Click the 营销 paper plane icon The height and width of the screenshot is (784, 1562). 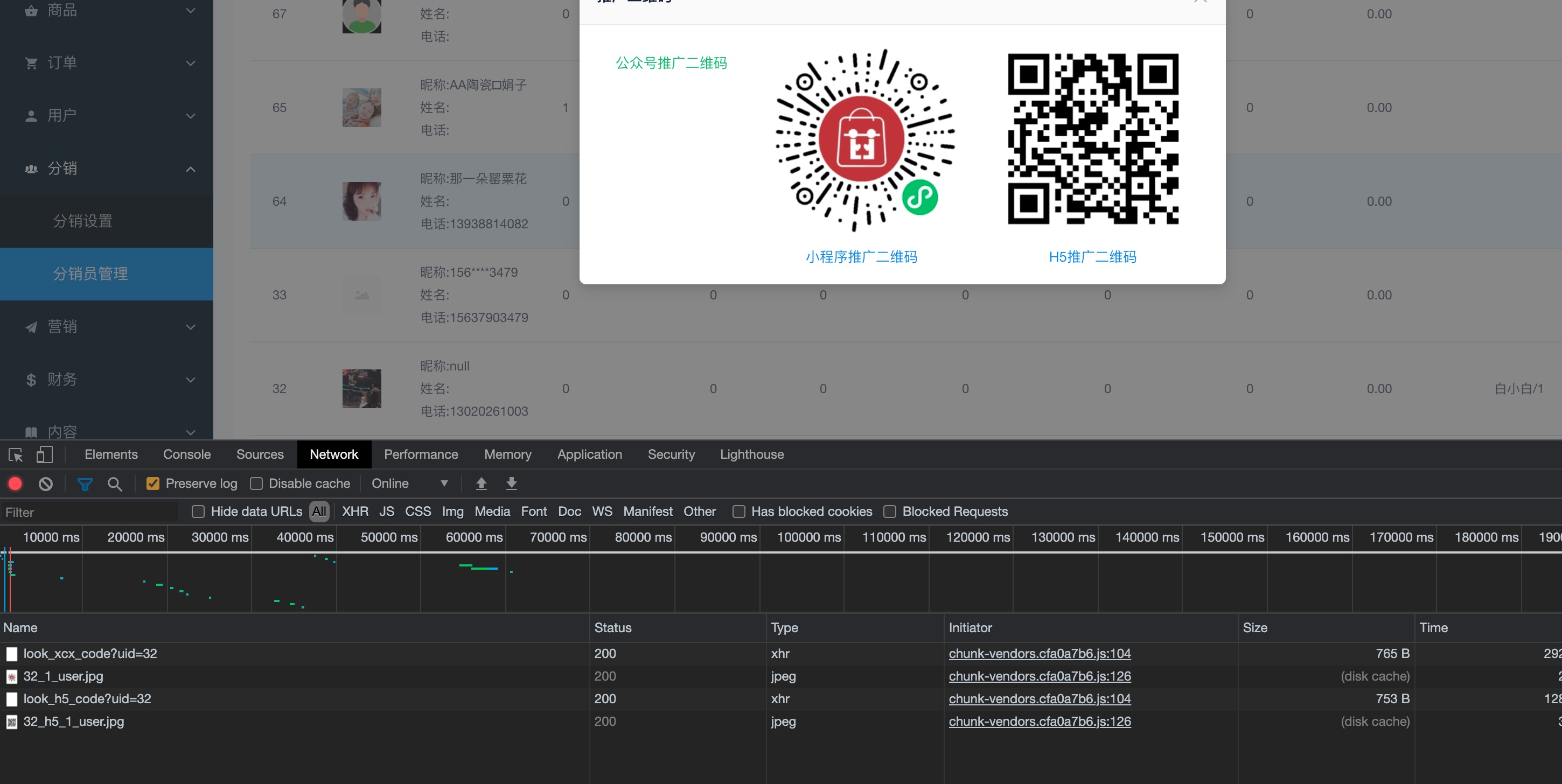(x=31, y=327)
